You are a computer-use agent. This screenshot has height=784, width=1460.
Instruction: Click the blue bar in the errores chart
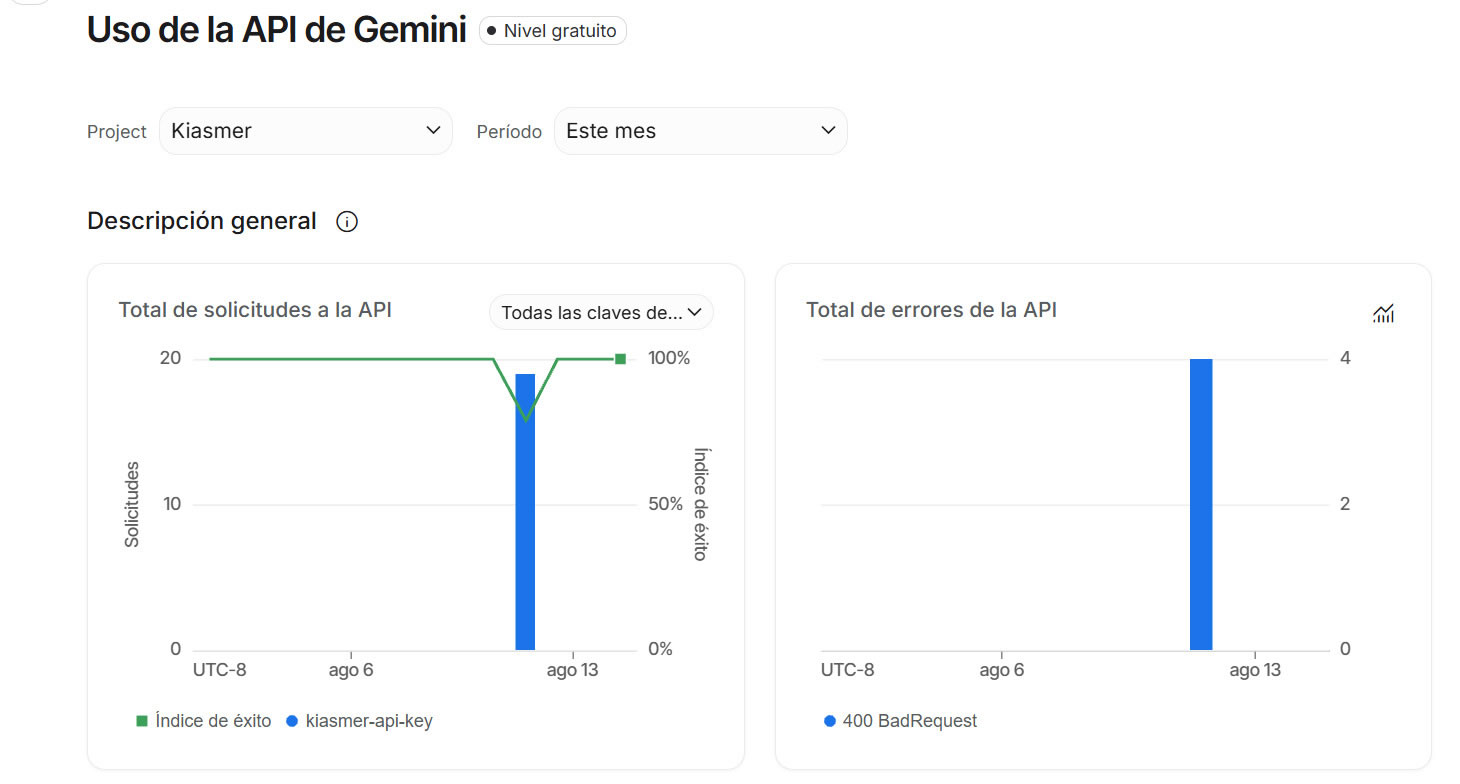pos(1201,504)
